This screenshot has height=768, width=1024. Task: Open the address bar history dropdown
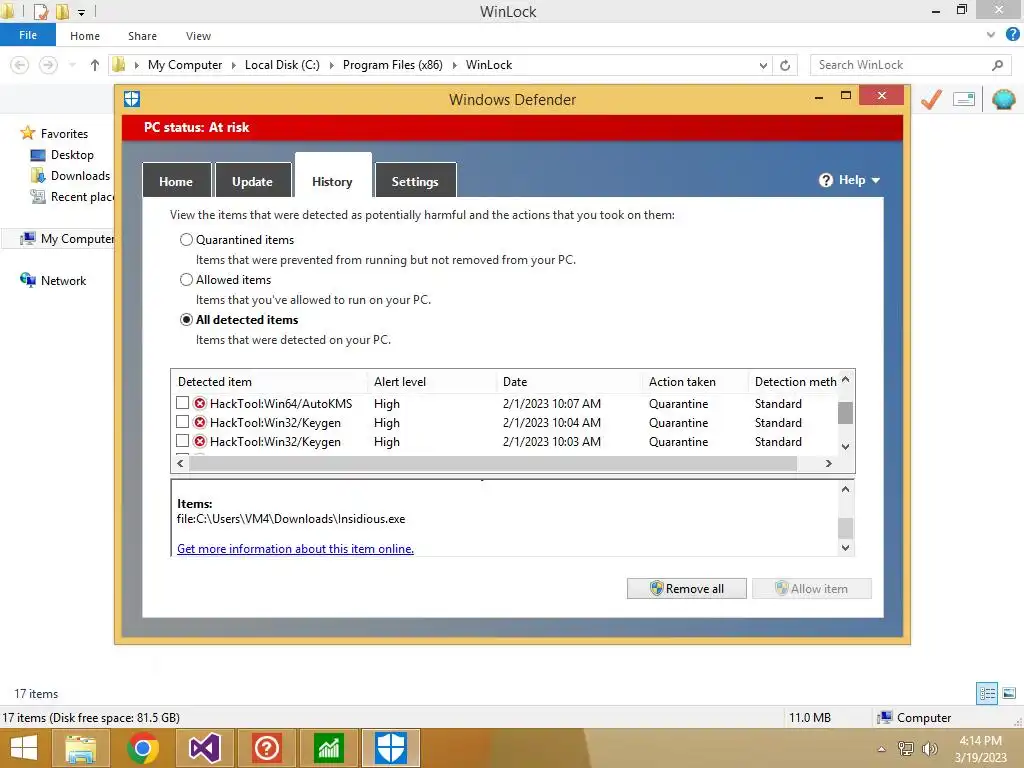763,65
